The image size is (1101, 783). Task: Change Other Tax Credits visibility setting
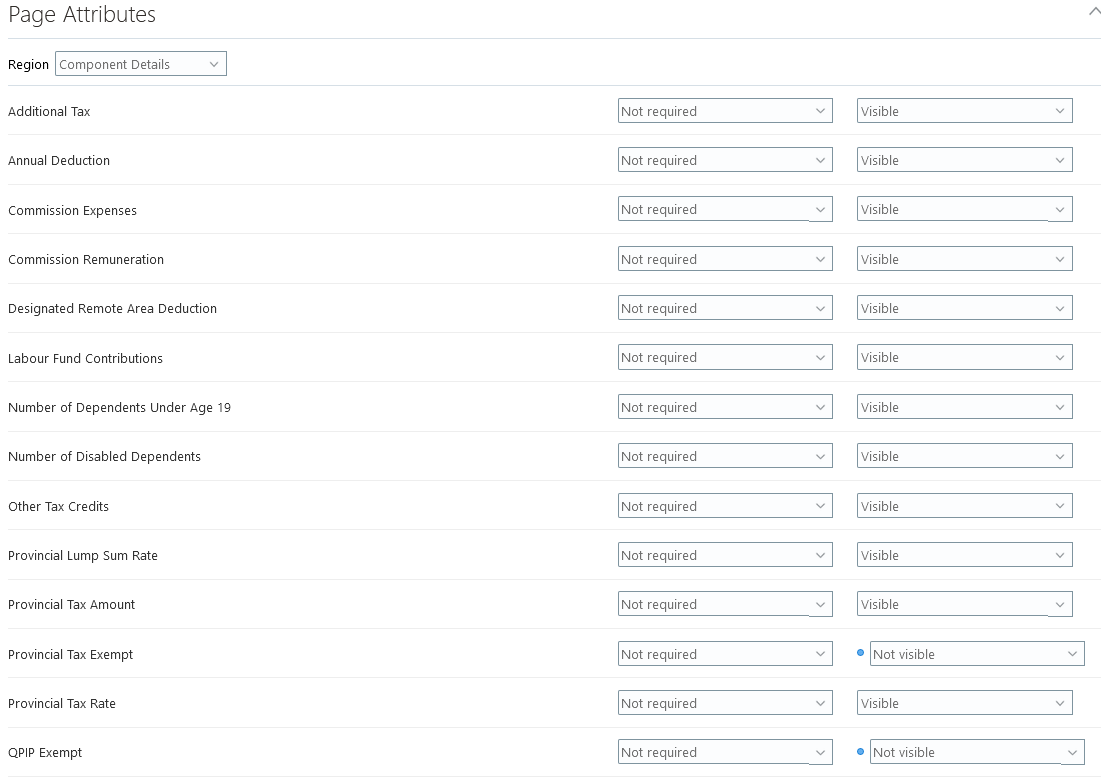[x=964, y=506]
